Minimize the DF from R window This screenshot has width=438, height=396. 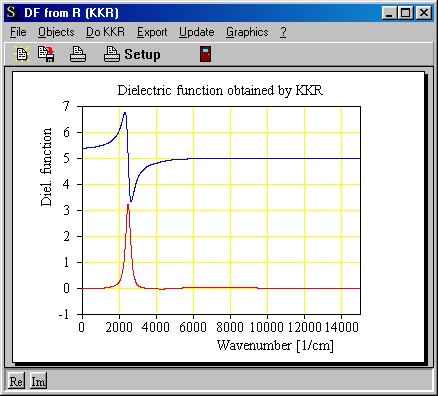[389, 13]
